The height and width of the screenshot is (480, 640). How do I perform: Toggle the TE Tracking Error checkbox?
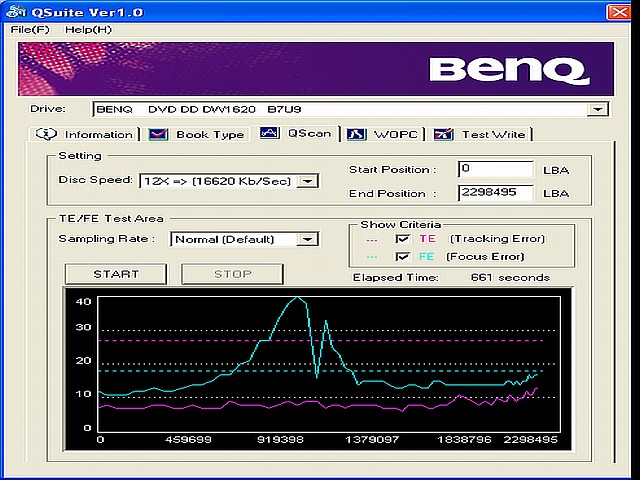tap(402, 239)
